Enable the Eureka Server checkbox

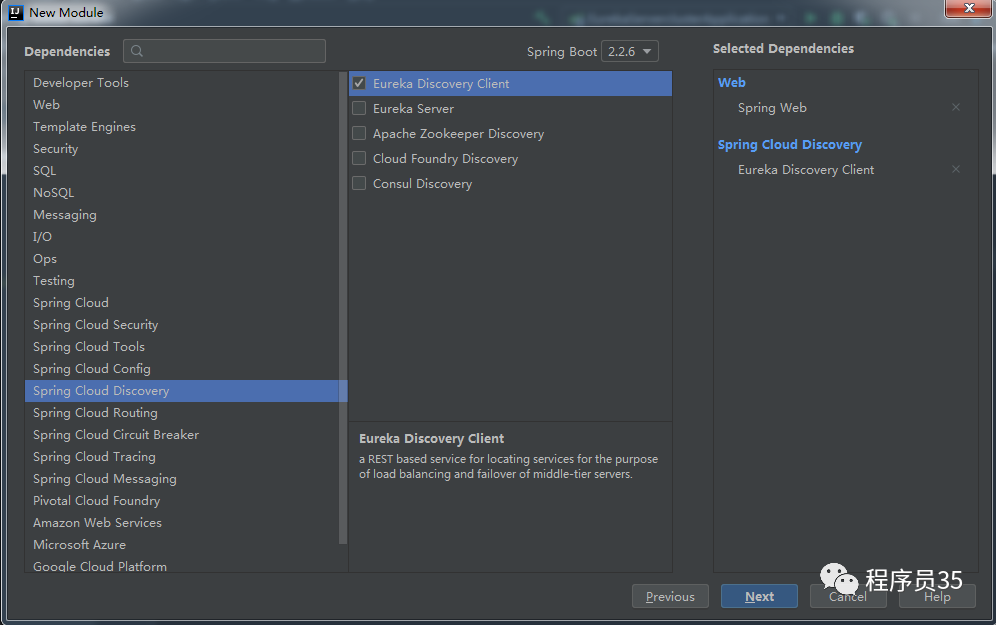click(359, 108)
